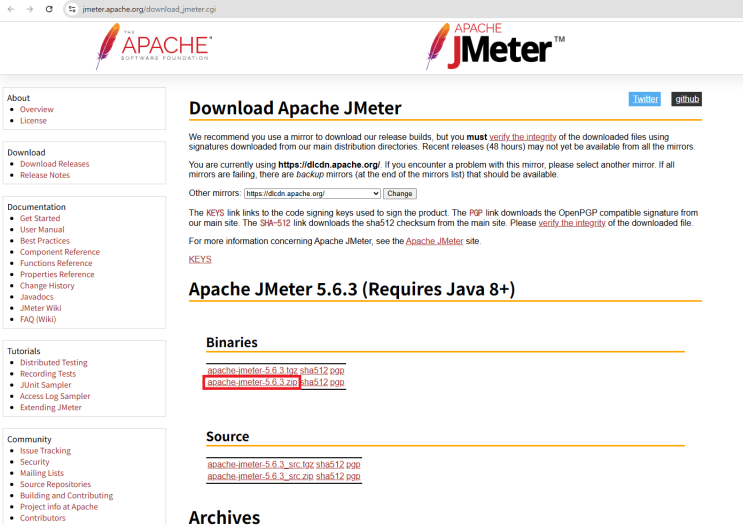This screenshot has height=525, width=743.
Task: Open Component Reference link
Action: pos(60,252)
